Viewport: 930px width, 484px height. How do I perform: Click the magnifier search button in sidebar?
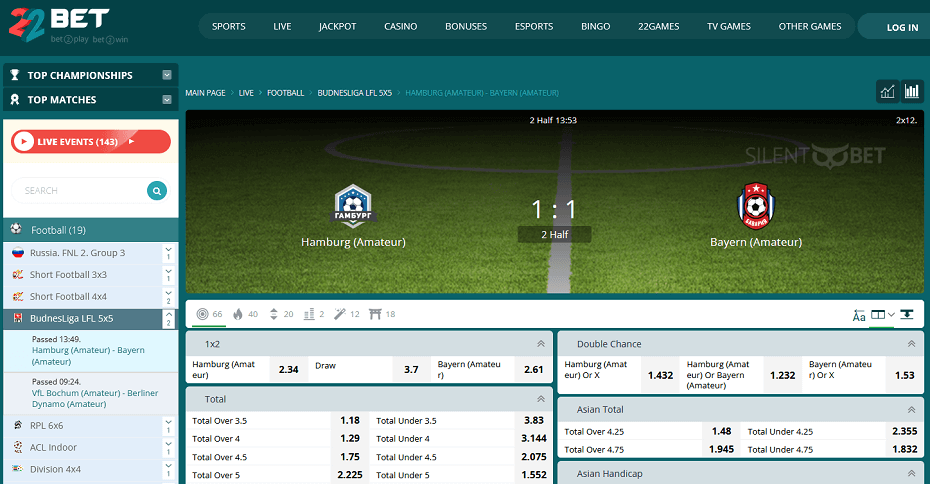pyautogui.click(x=157, y=190)
